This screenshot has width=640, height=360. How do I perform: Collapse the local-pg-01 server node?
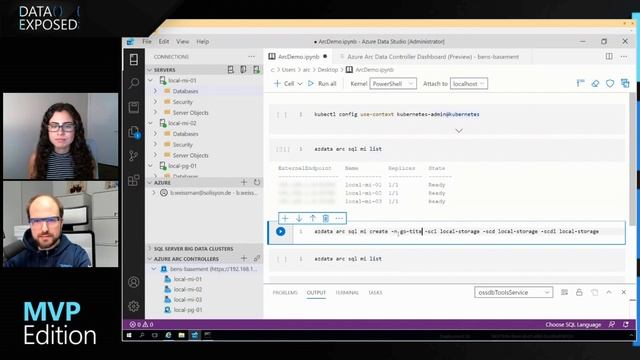click(151, 166)
